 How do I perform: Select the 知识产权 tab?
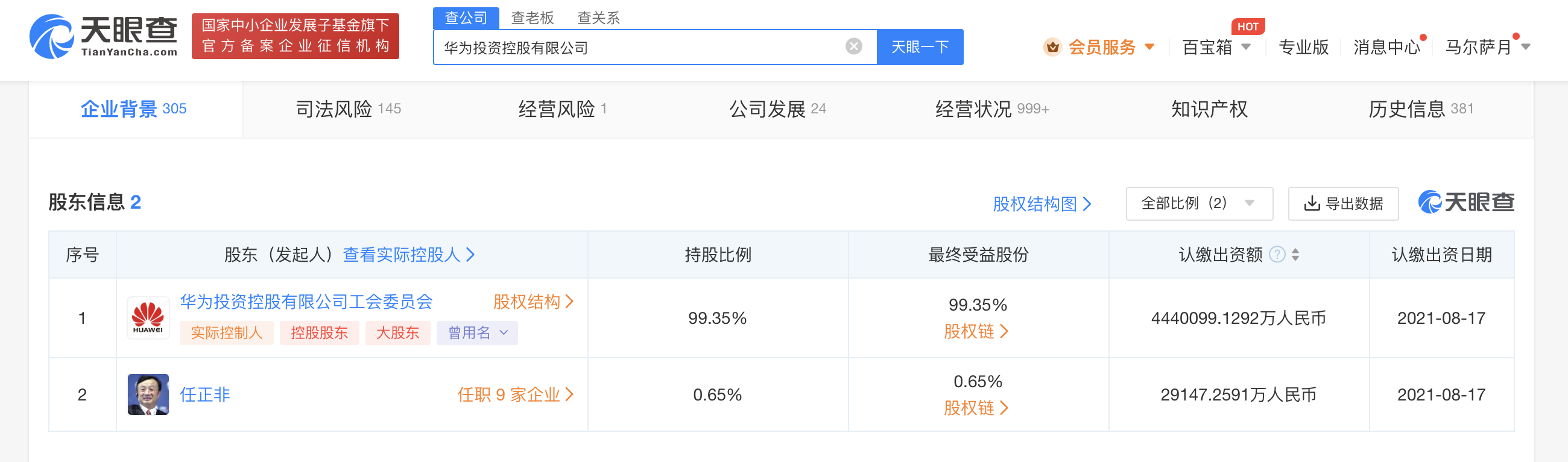click(x=1210, y=109)
